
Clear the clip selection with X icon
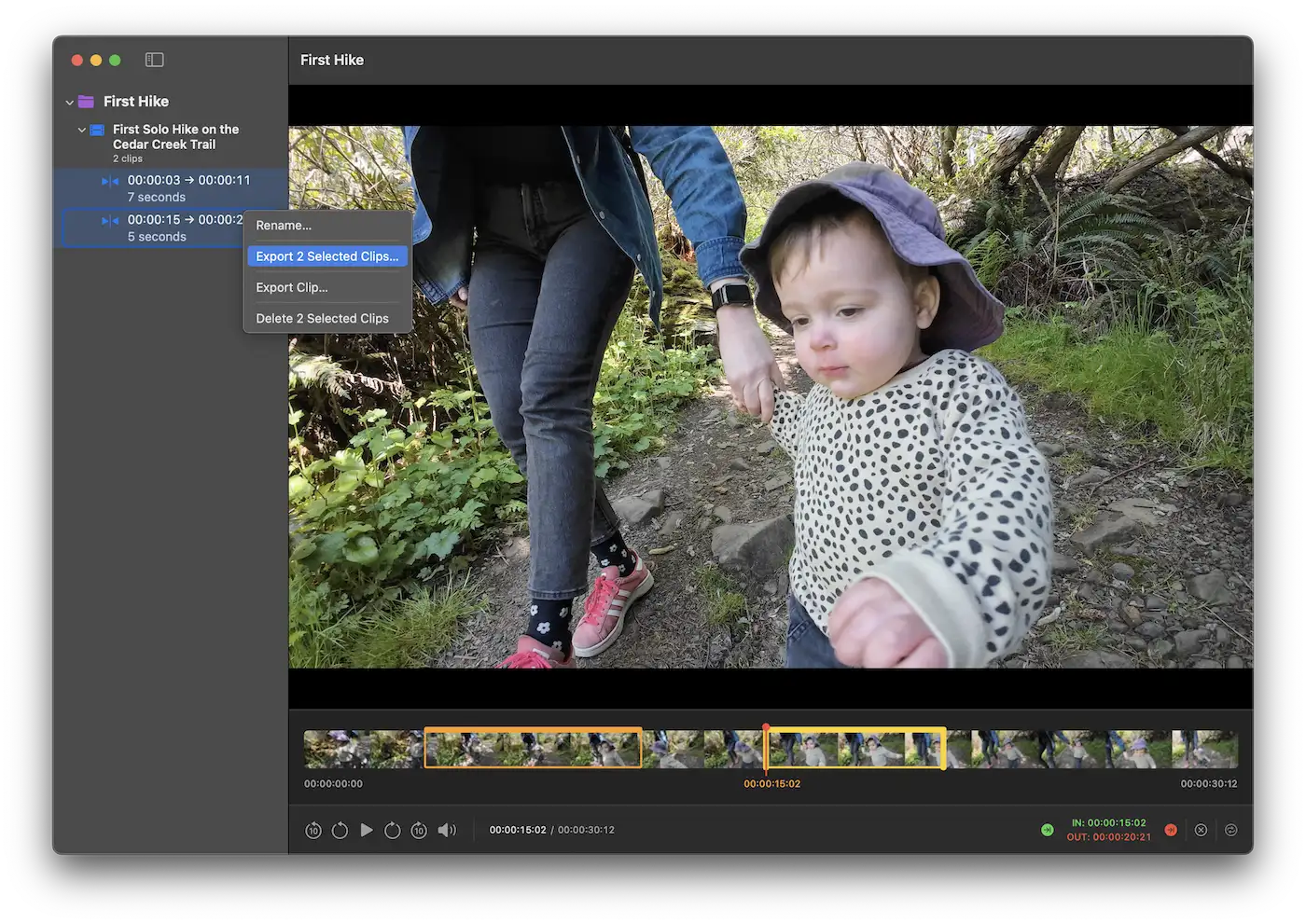[x=1201, y=830]
